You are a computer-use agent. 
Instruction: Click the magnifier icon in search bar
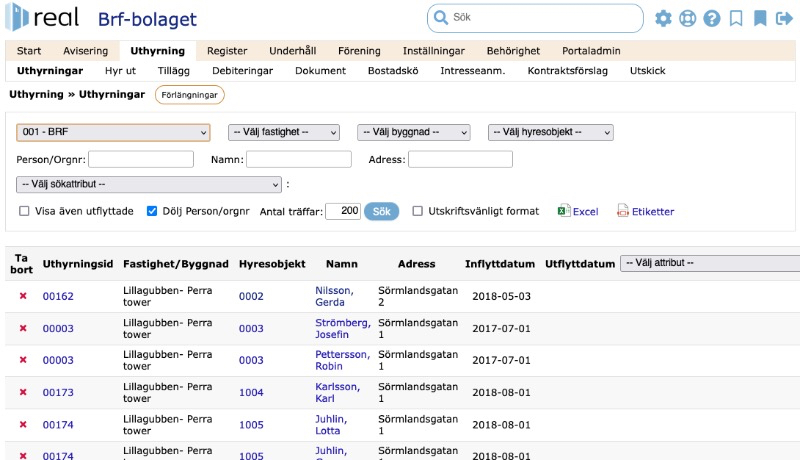pyautogui.click(x=441, y=17)
